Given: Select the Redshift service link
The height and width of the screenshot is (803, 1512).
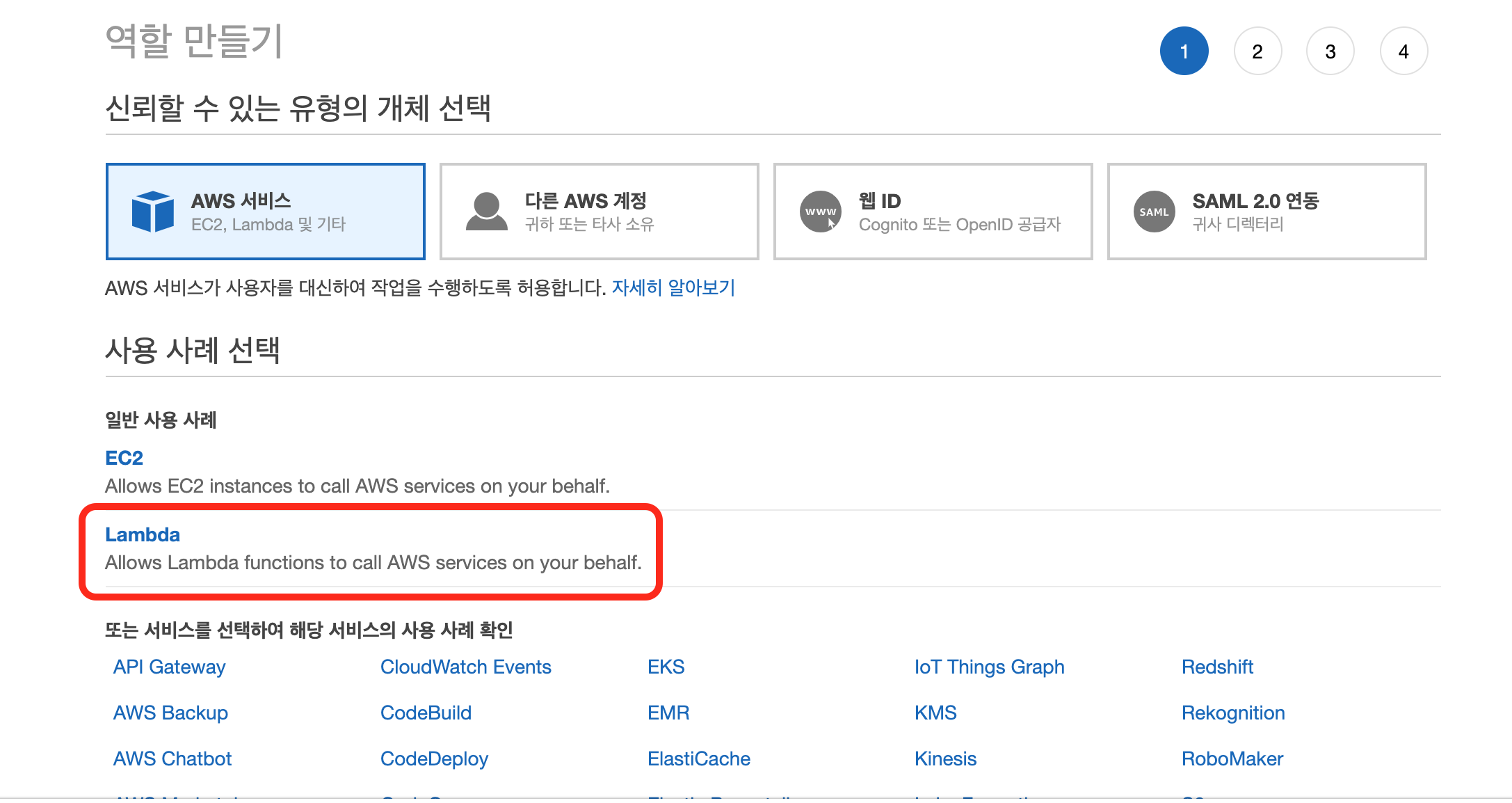Looking at the screenshot, I should click(1217, 667).
